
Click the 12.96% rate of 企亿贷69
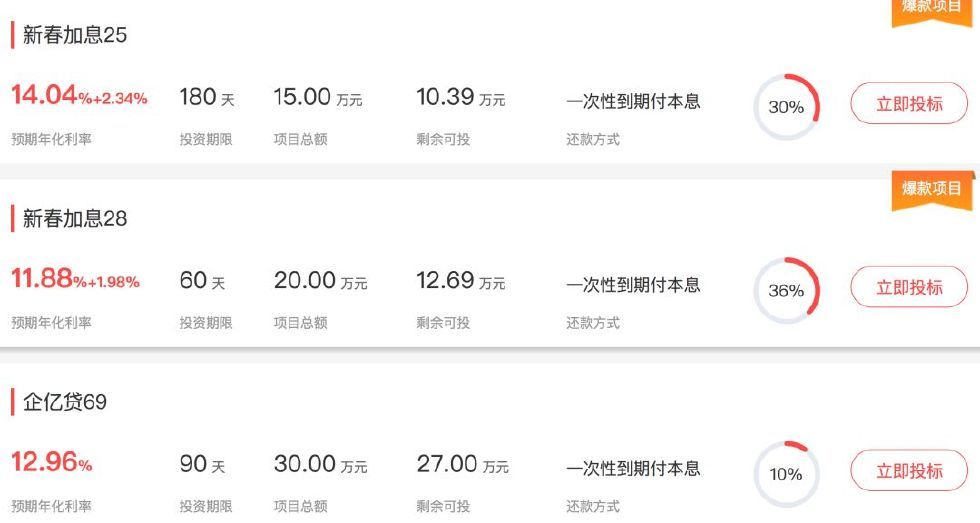tap(51, 463)
